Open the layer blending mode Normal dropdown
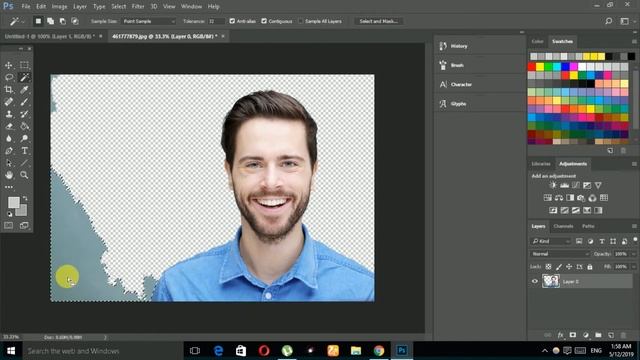 [560, 254]
